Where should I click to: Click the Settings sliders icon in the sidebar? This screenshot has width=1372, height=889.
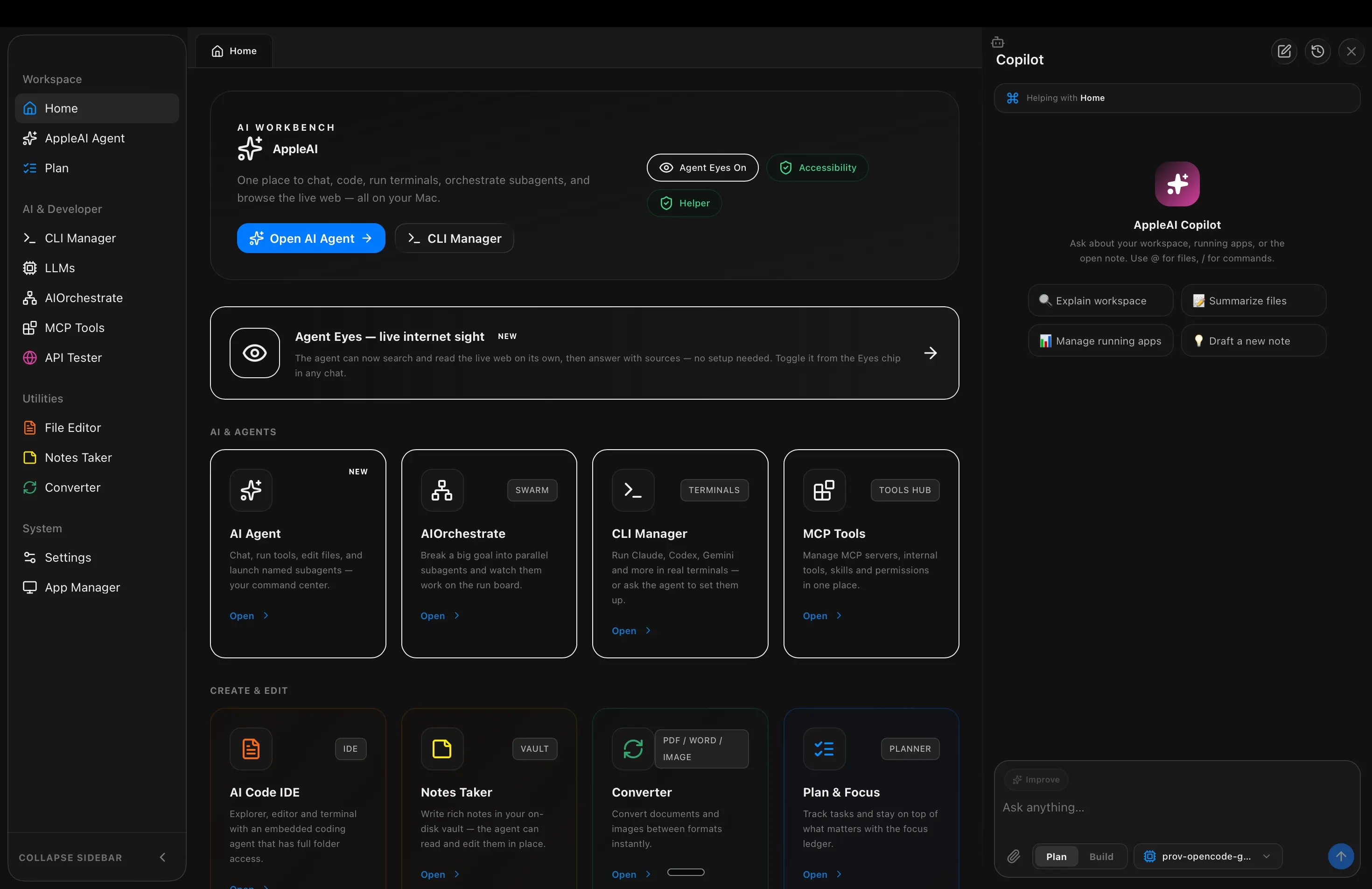(x=29, y=557)
